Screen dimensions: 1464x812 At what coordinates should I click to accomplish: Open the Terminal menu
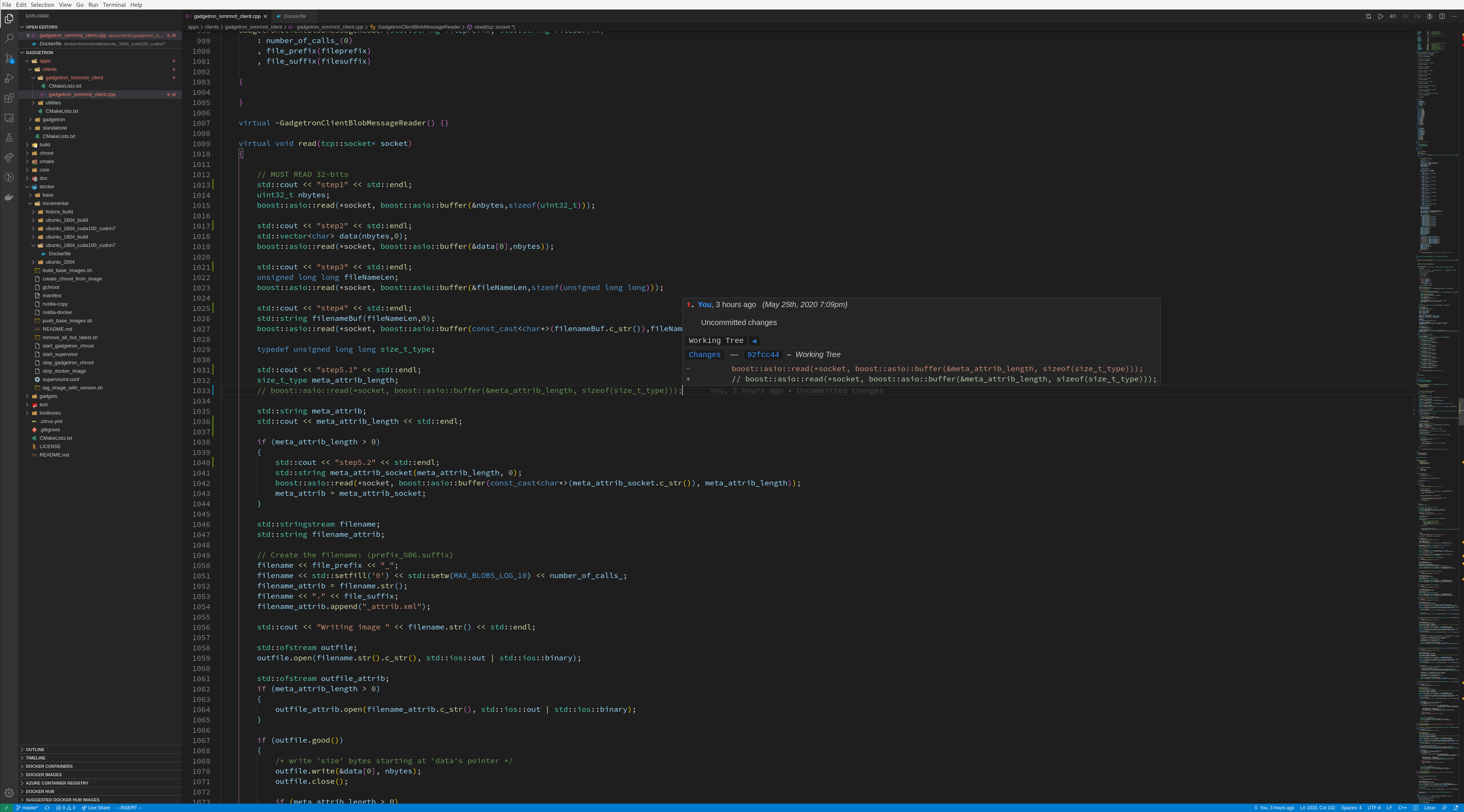[x=114, y=5]
